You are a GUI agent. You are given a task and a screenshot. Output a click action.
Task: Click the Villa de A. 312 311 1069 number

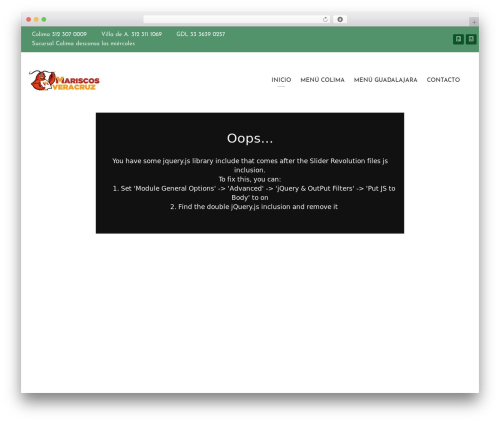pos(132,34)
